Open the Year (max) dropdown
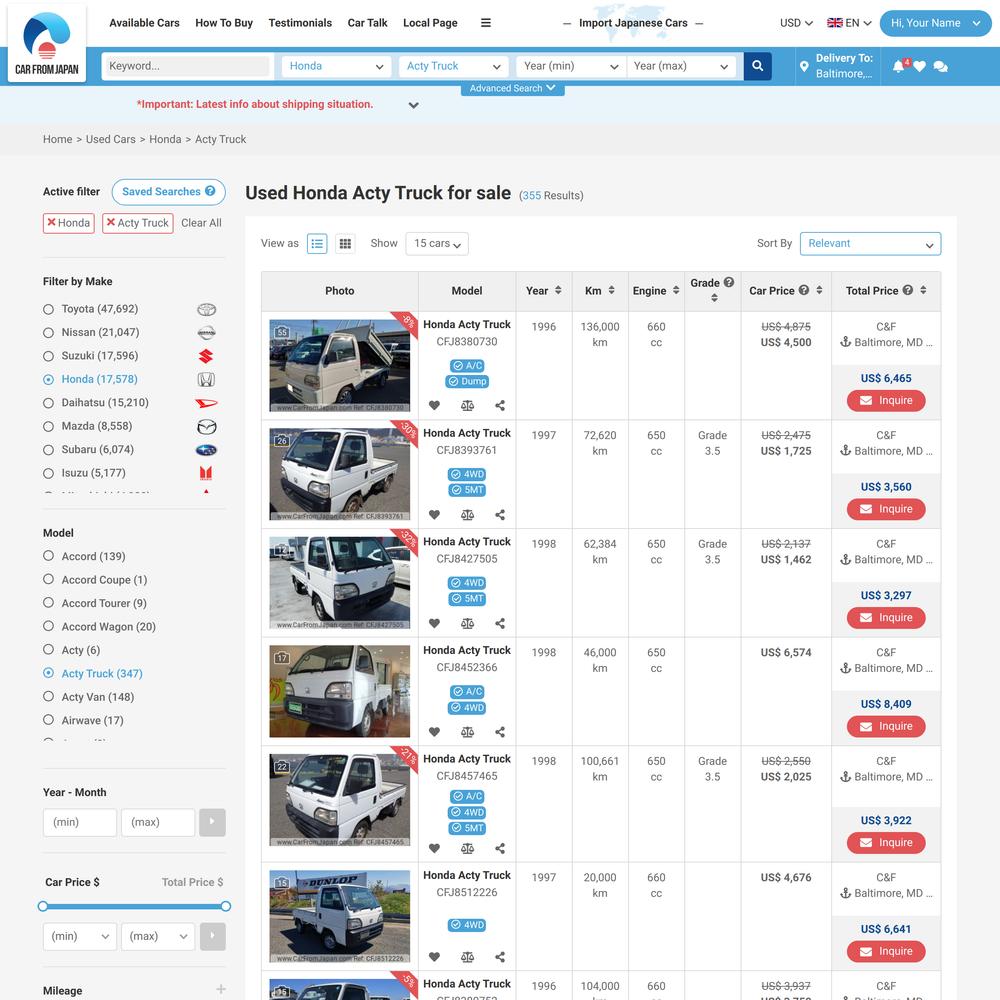The height and width of the screenshot is (1000, 1000). pyautogui.click(x=680, y=66)
